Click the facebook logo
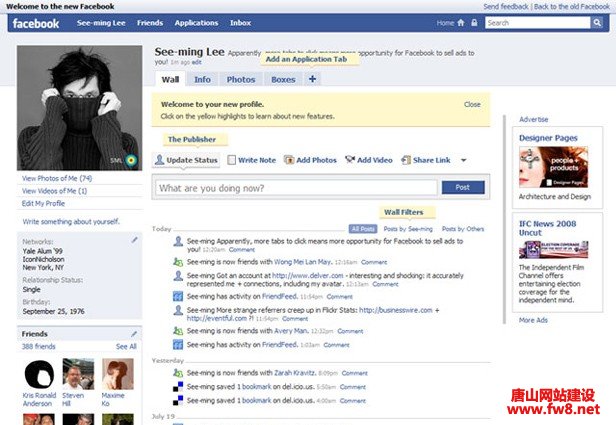The image size is (616, 425). point(36,24)
